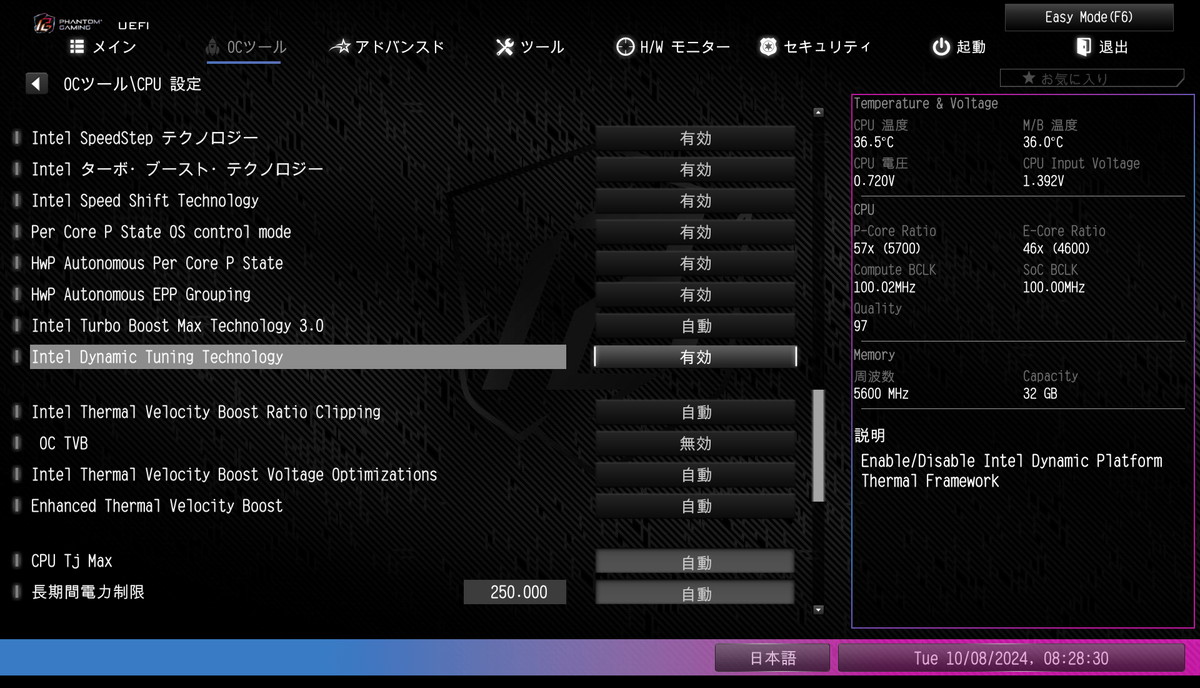1200x688 pixels.
Task: Switch to the OCツール tab
Action: pos(245,47)
